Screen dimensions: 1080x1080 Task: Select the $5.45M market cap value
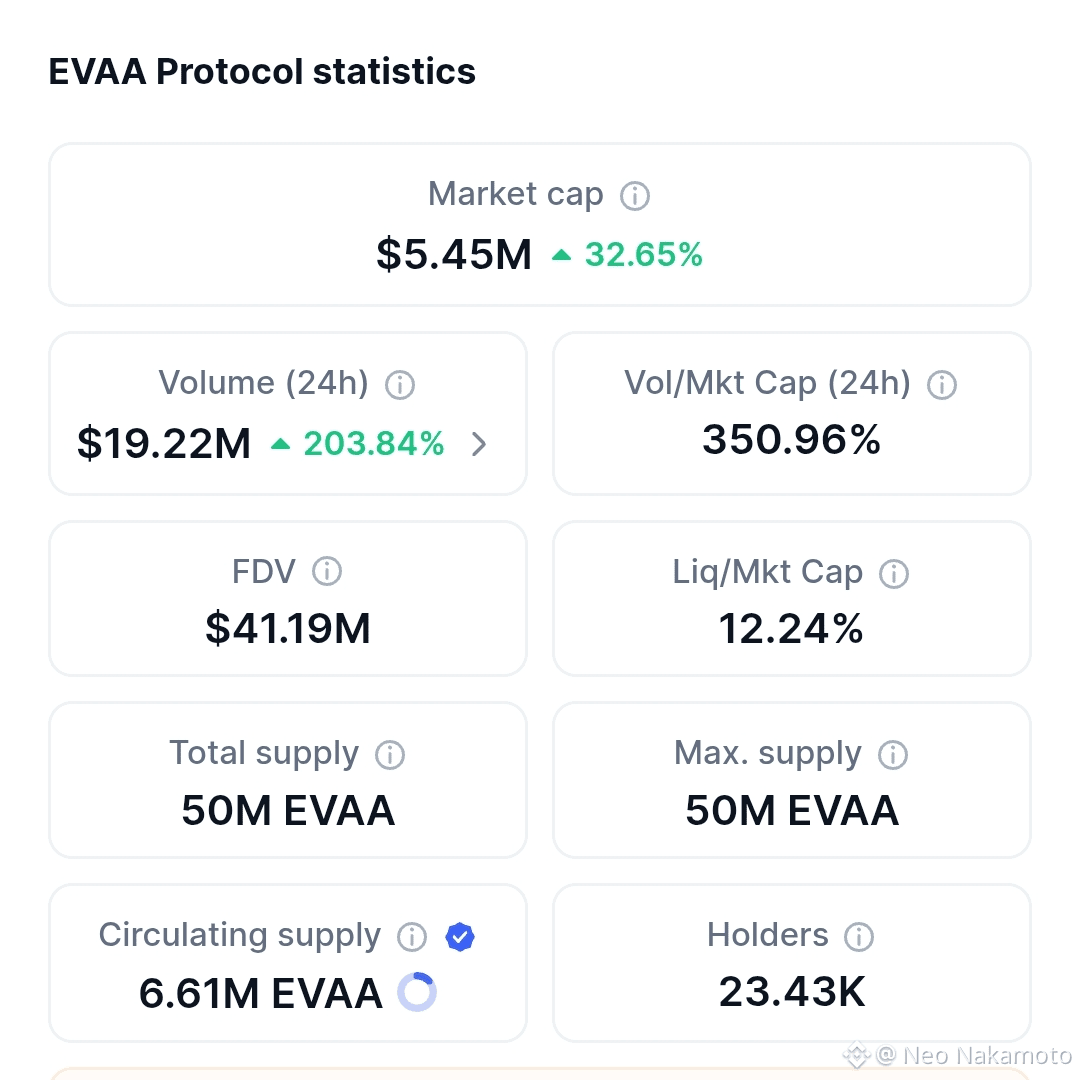click(455, 254)
